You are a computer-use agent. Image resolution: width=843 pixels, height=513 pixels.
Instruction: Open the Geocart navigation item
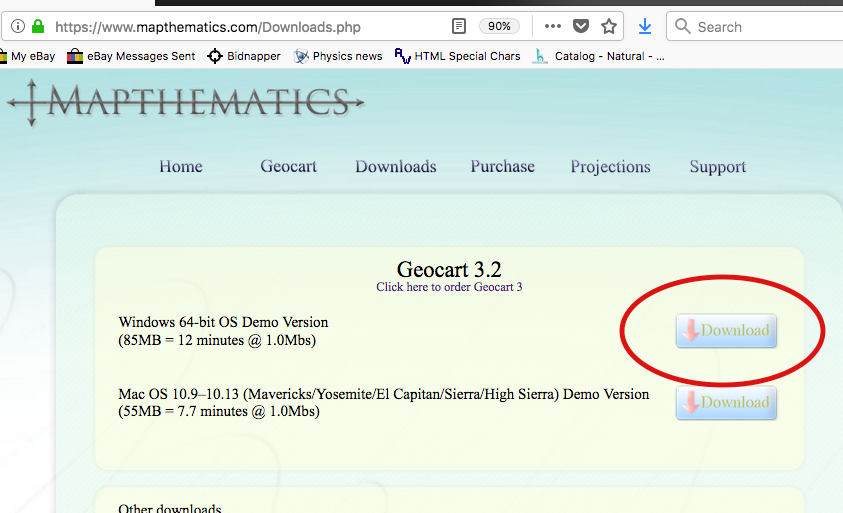click(x=289, y=167)
